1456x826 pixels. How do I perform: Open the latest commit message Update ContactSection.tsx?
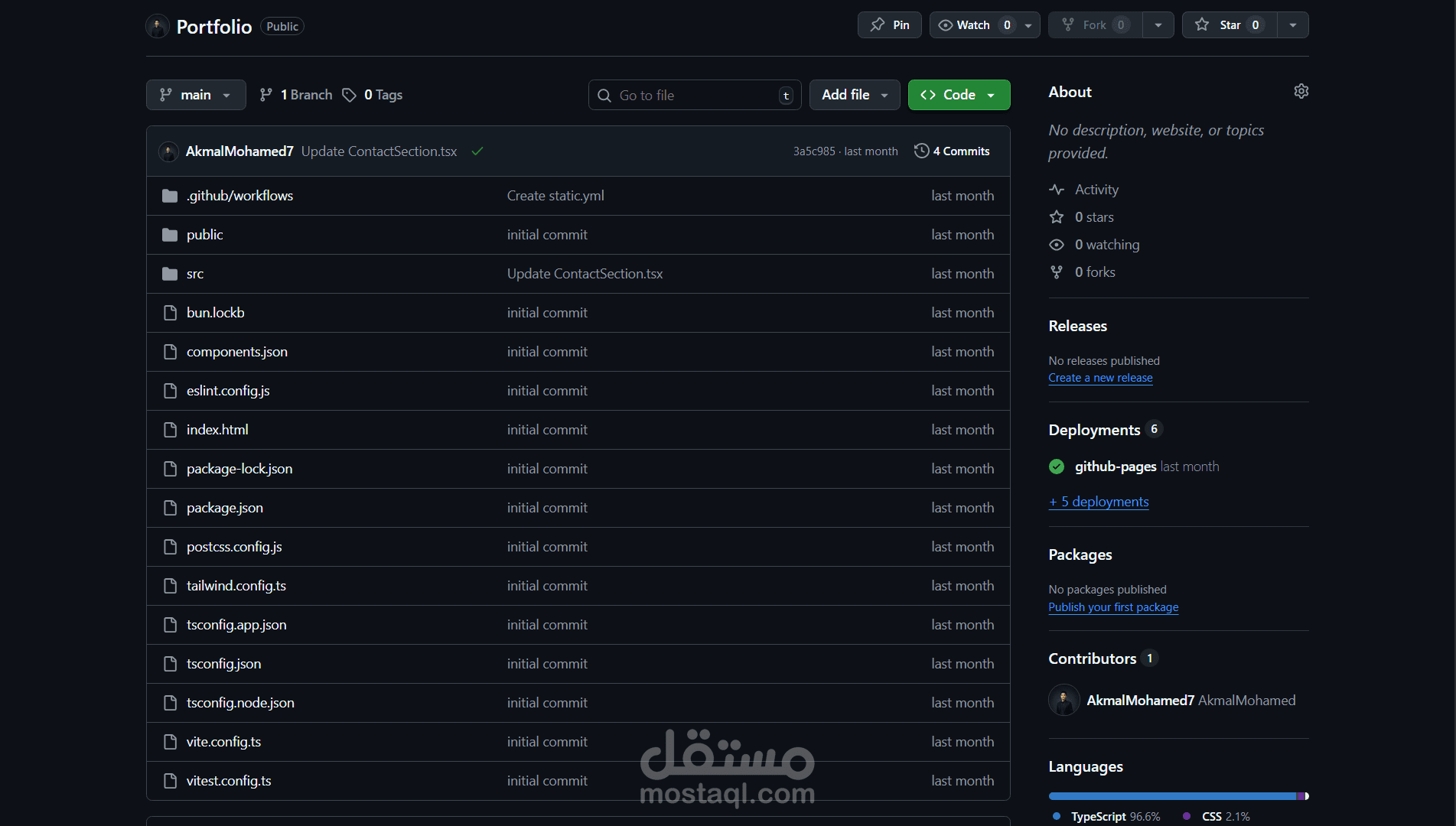tap(379, 151)
